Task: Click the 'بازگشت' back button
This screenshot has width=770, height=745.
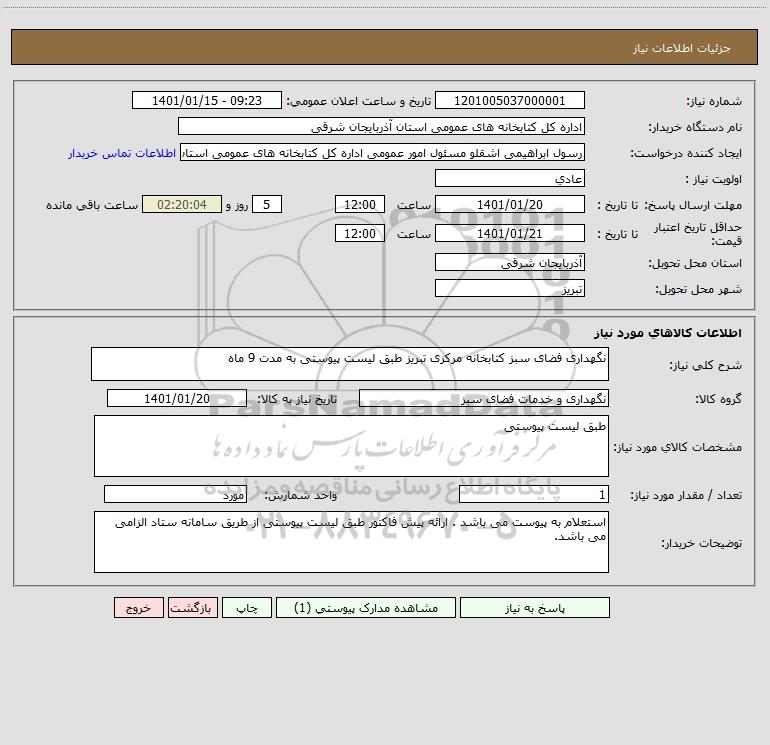Action: click(x=192, y=607)
